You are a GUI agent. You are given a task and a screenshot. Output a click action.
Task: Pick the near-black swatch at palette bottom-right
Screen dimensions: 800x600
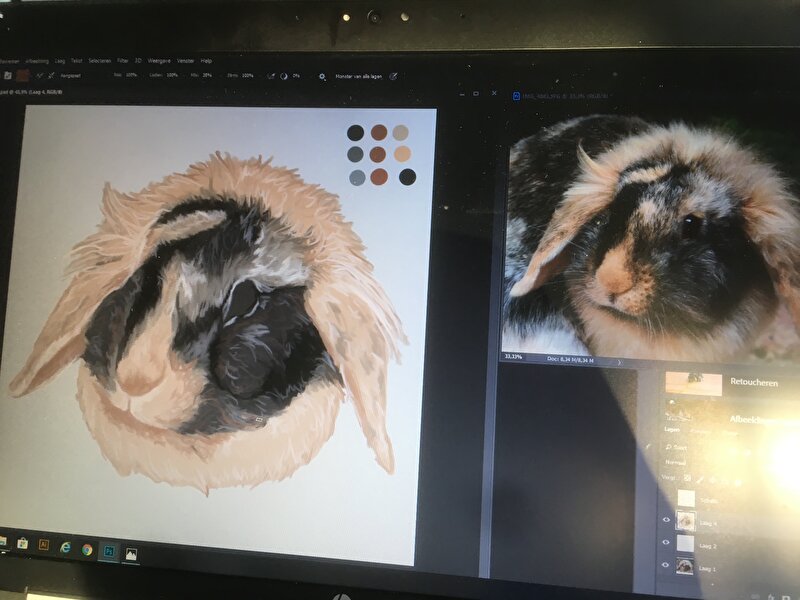tap(407, 177)
